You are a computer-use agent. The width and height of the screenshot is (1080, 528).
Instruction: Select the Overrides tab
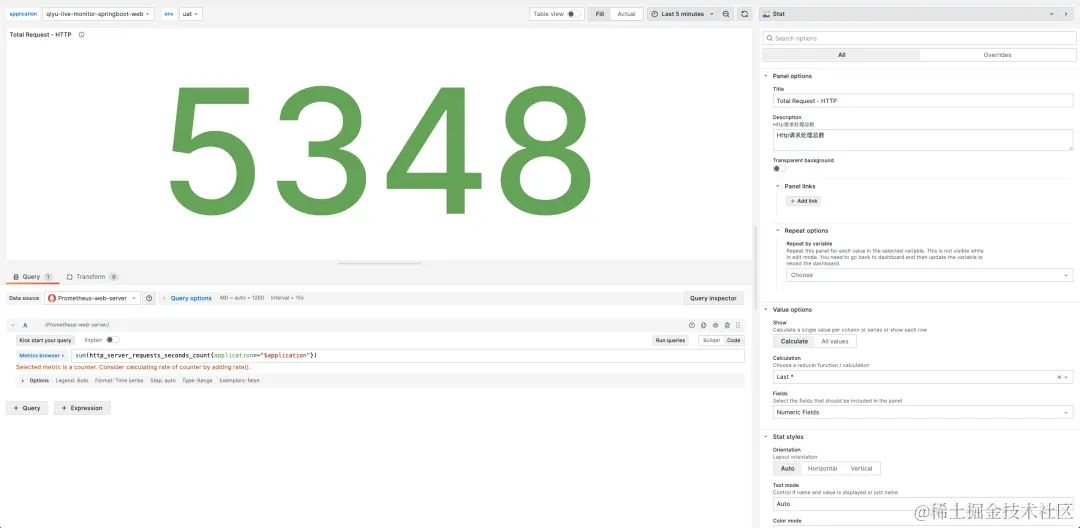(997, 55)
